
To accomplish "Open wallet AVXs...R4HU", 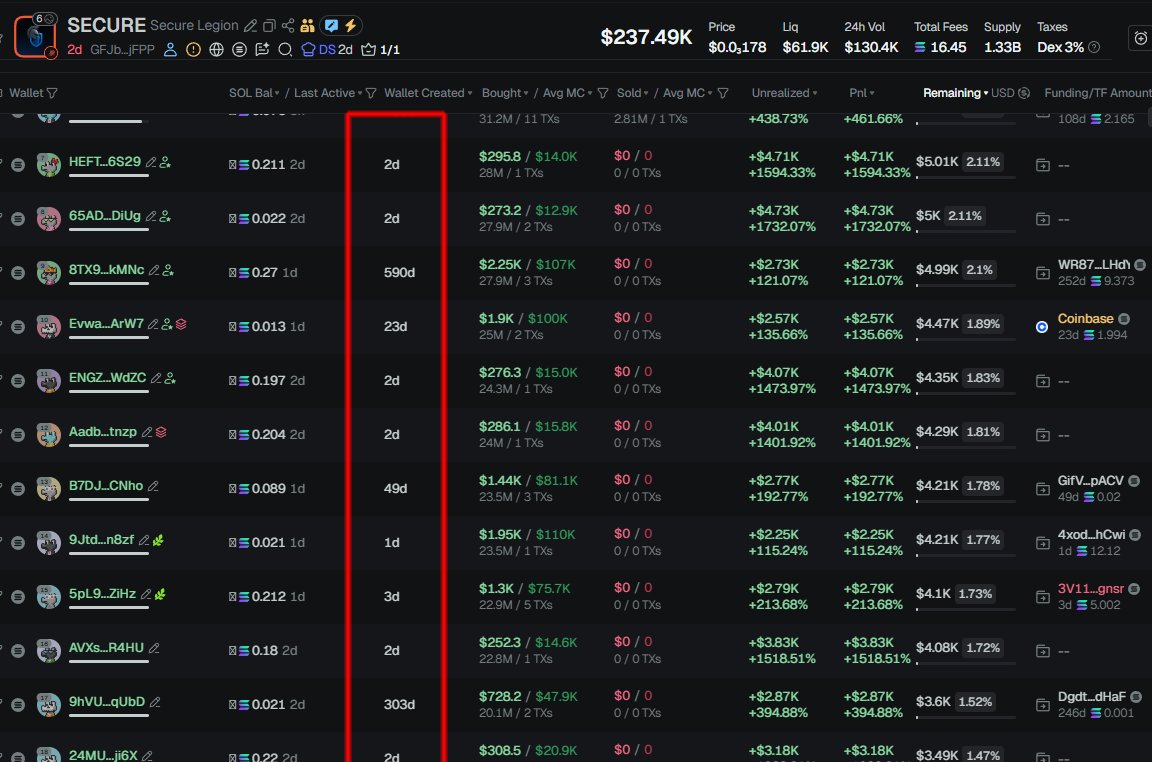I will pyautogui.click(x=106, y=647).
